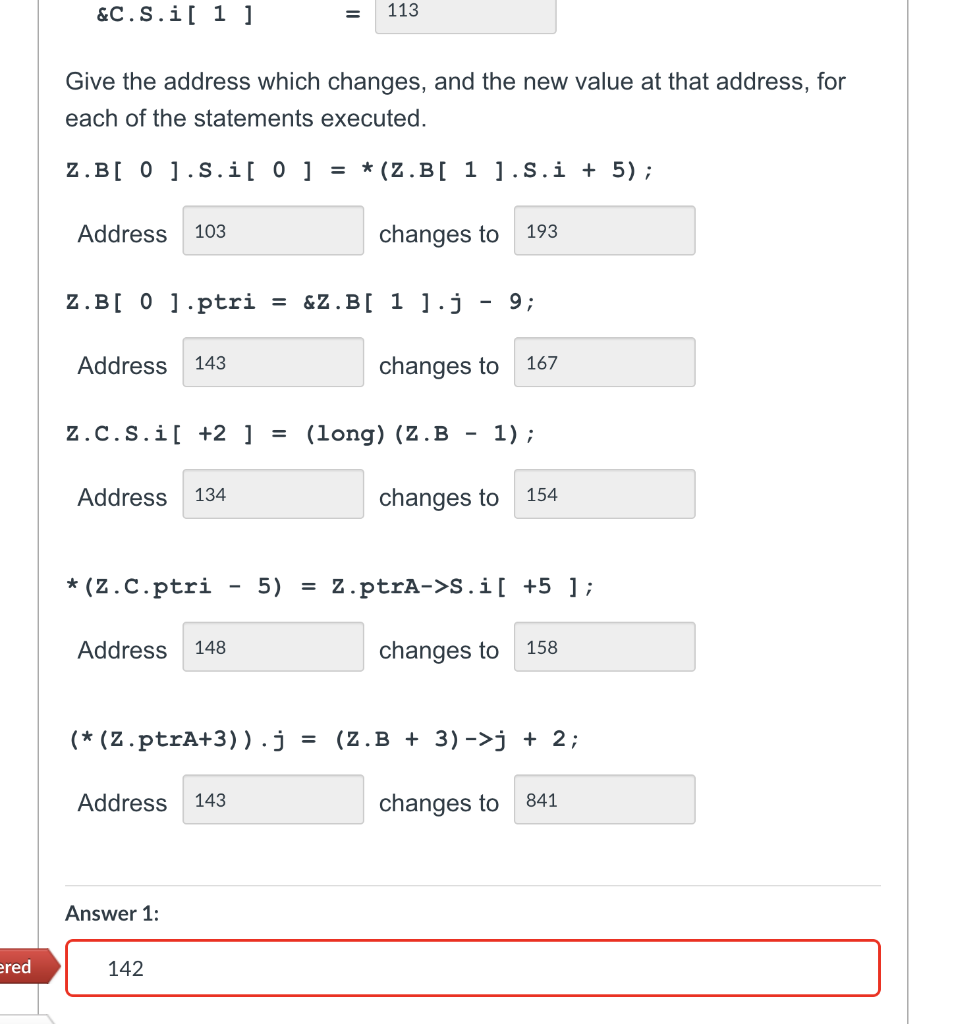979x1024 pixels.
Task: Click the Address field for the ptri statement
Action: [x=272, y=362]
